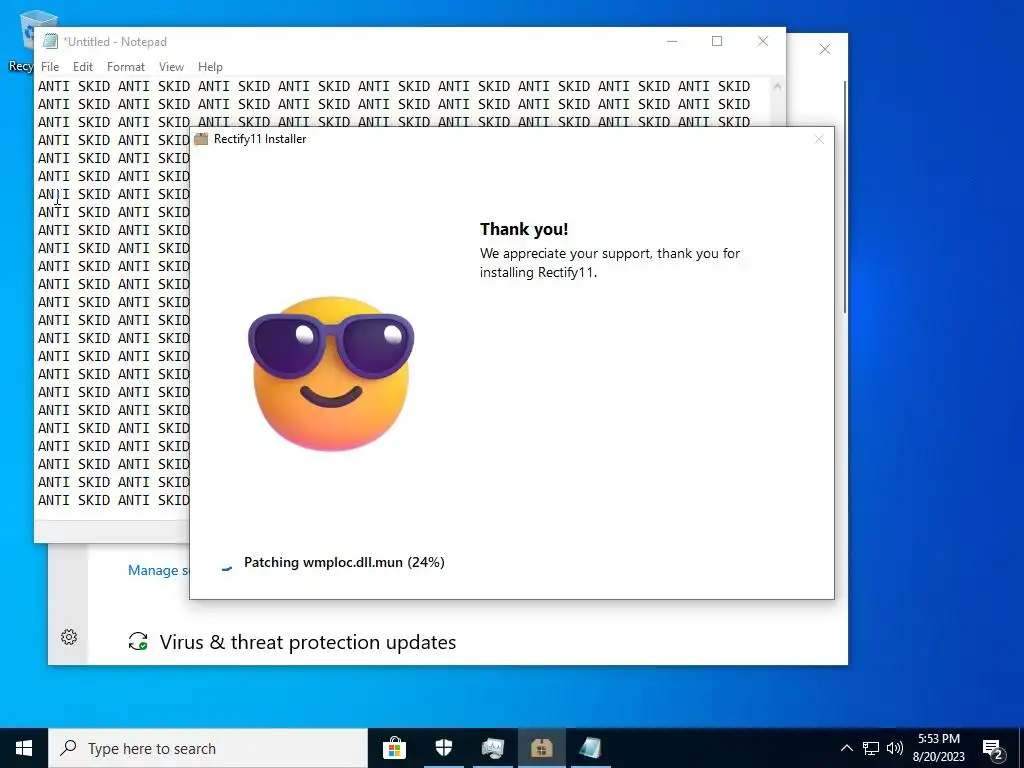1024x768 pixels.
Task: Open Windows Security from the taskbar
Action: pyautogui.click(x=443, y=748)
